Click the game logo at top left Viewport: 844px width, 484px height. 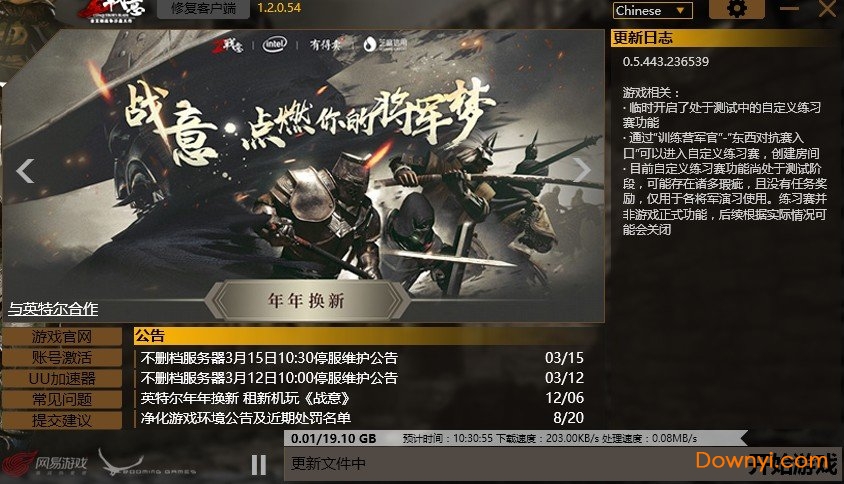point(111,11)
